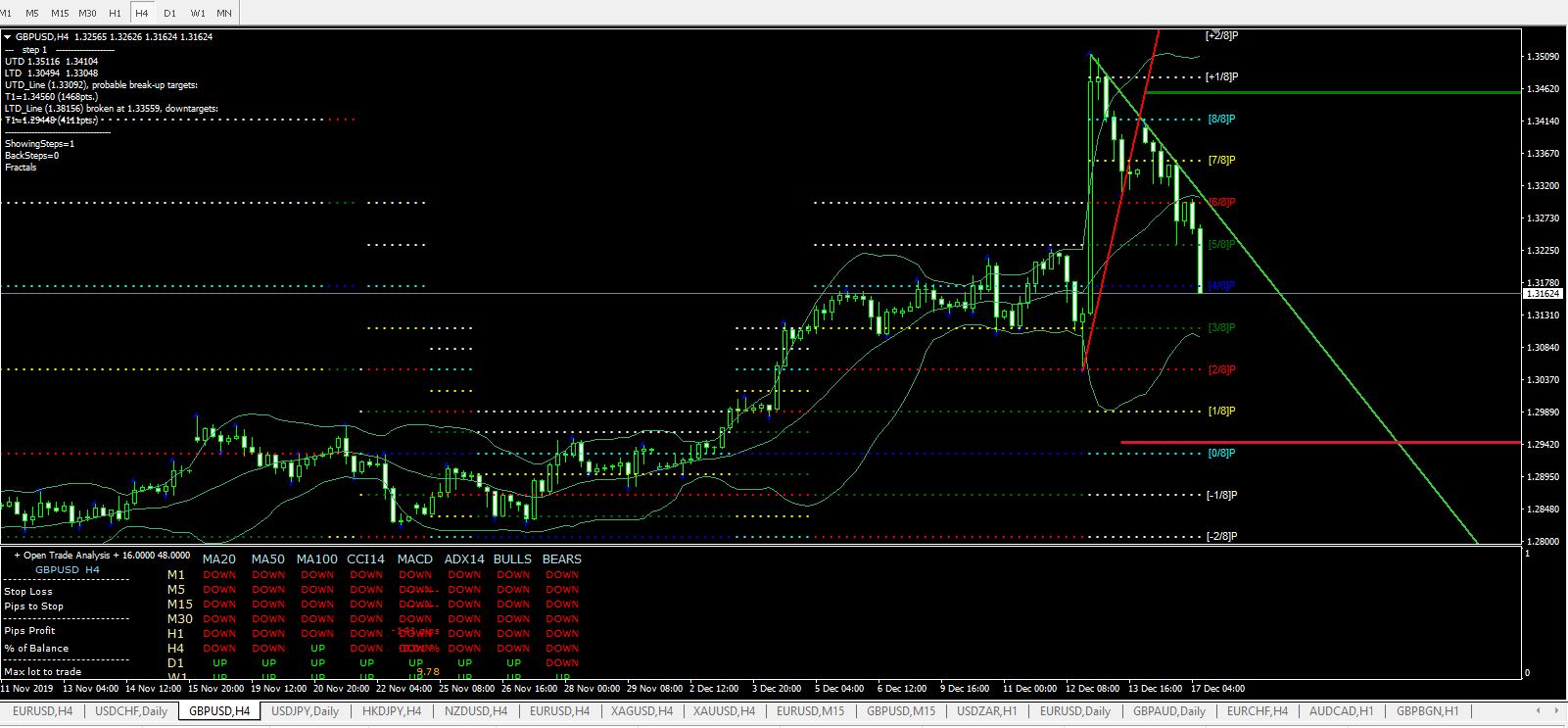This screenshot has height=728, width=1568.
Task: Click the [0/8]P Murrey level label
Action: point(1221,453)
